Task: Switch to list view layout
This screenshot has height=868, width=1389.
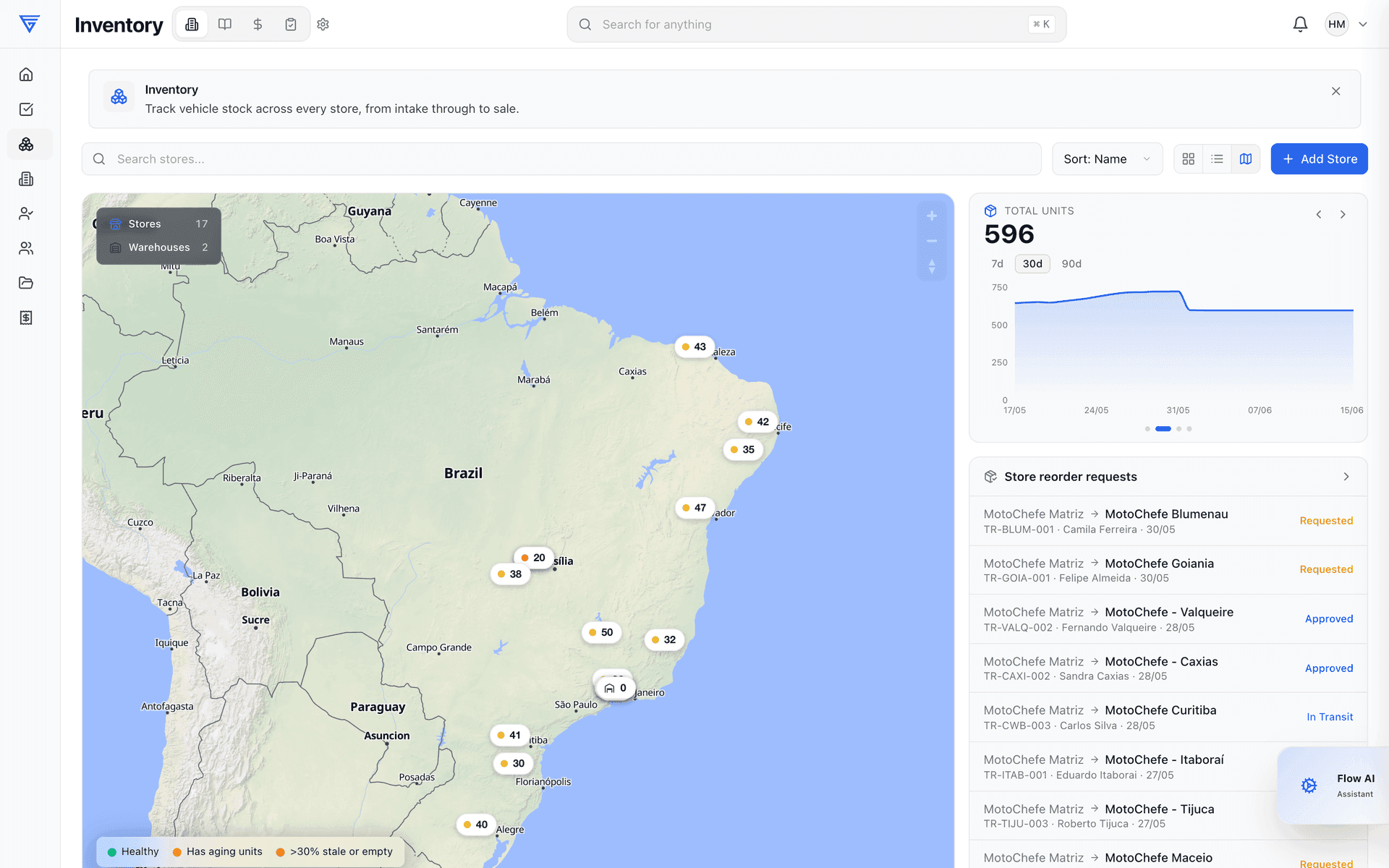Action: pos(1217,159)
